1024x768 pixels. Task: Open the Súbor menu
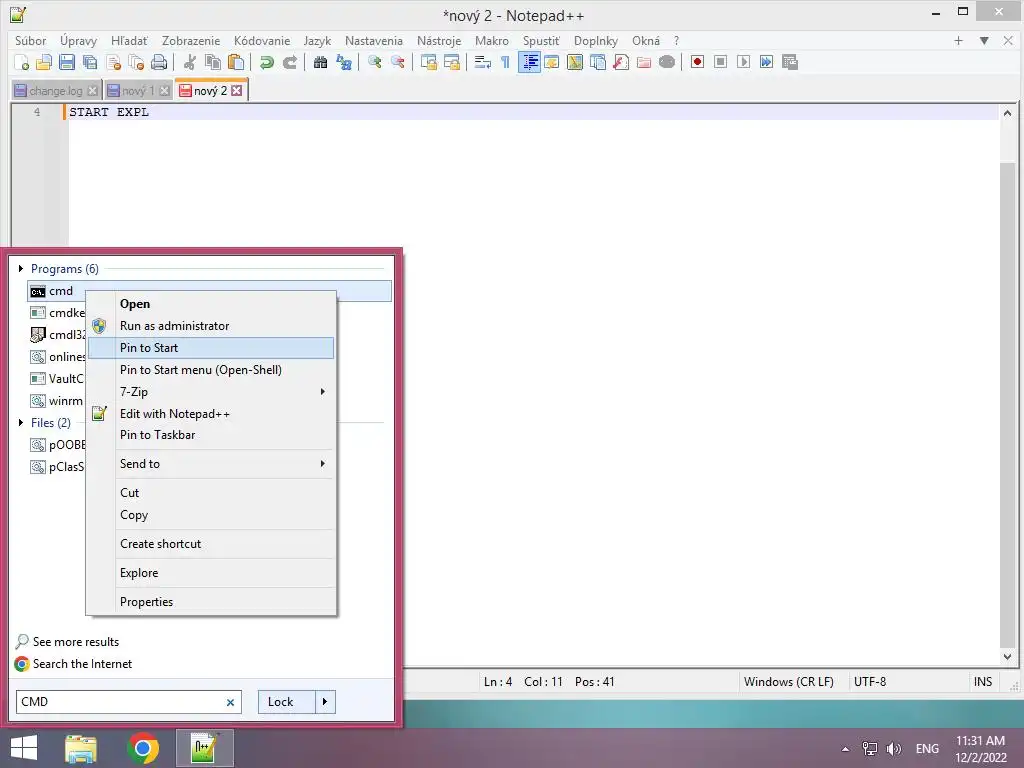tap(31, 40)
